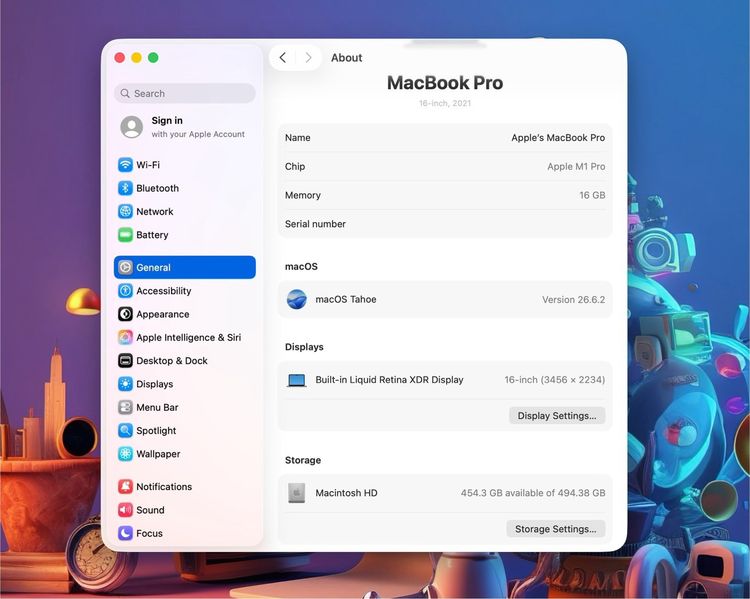
Task: Click the Apple M1 Pro chip value
Action: tap(576, 166)
